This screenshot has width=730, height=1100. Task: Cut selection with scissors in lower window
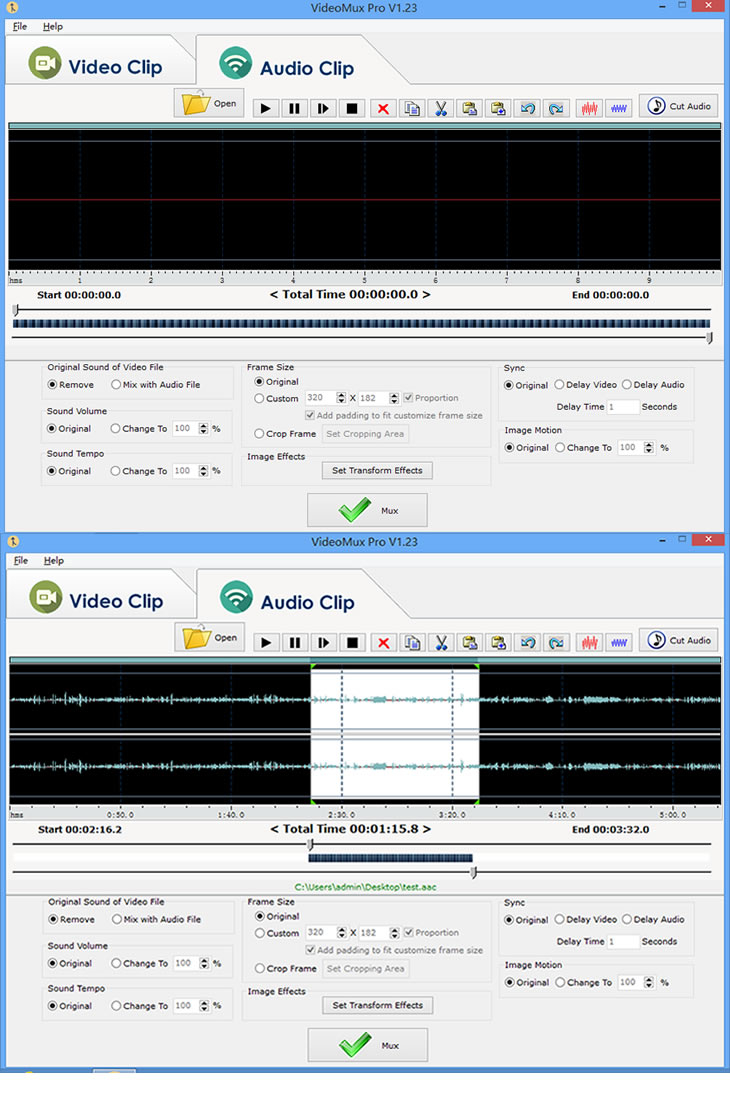click(x=442, y=642)
